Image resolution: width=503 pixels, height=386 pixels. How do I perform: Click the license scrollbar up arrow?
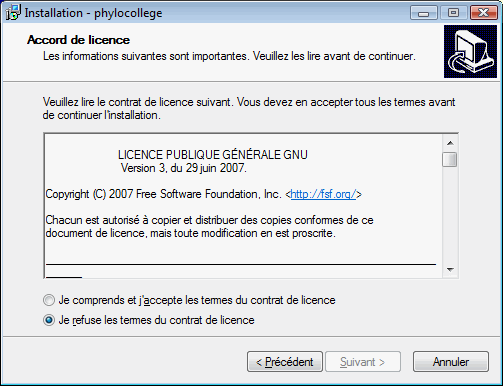[450, 143]
